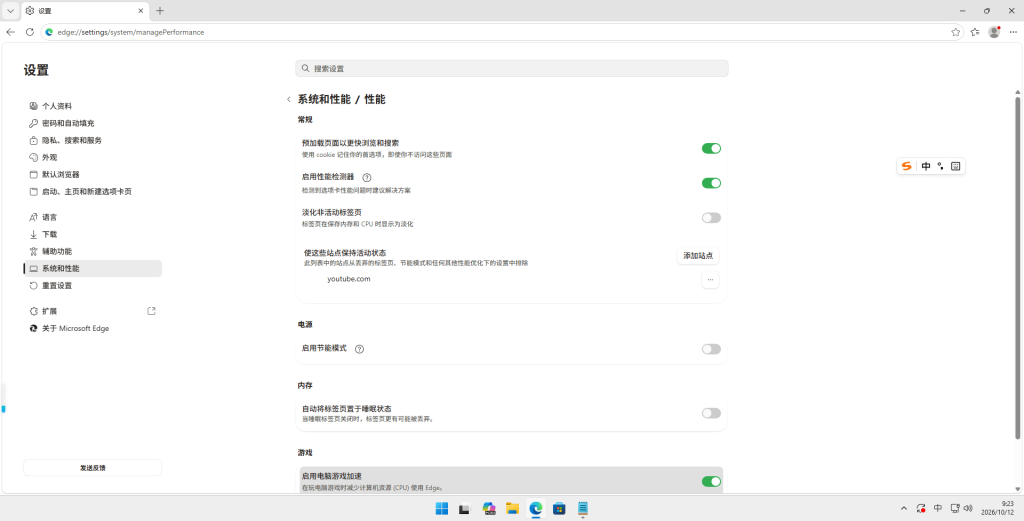Open the Task View taskbar icon
The height and width of the screenshot is (521, 1024).
[464, 509]
